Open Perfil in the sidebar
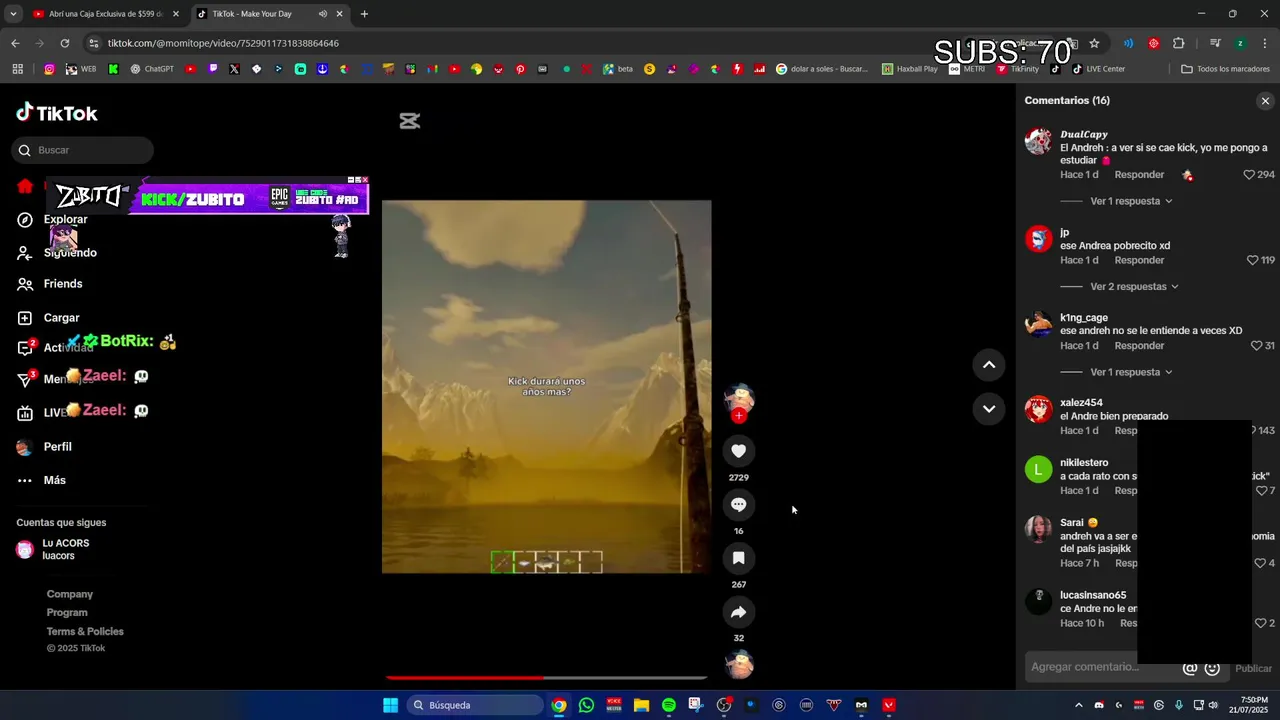The height and width of the screenshot is (720, 1280). point(57,447)
